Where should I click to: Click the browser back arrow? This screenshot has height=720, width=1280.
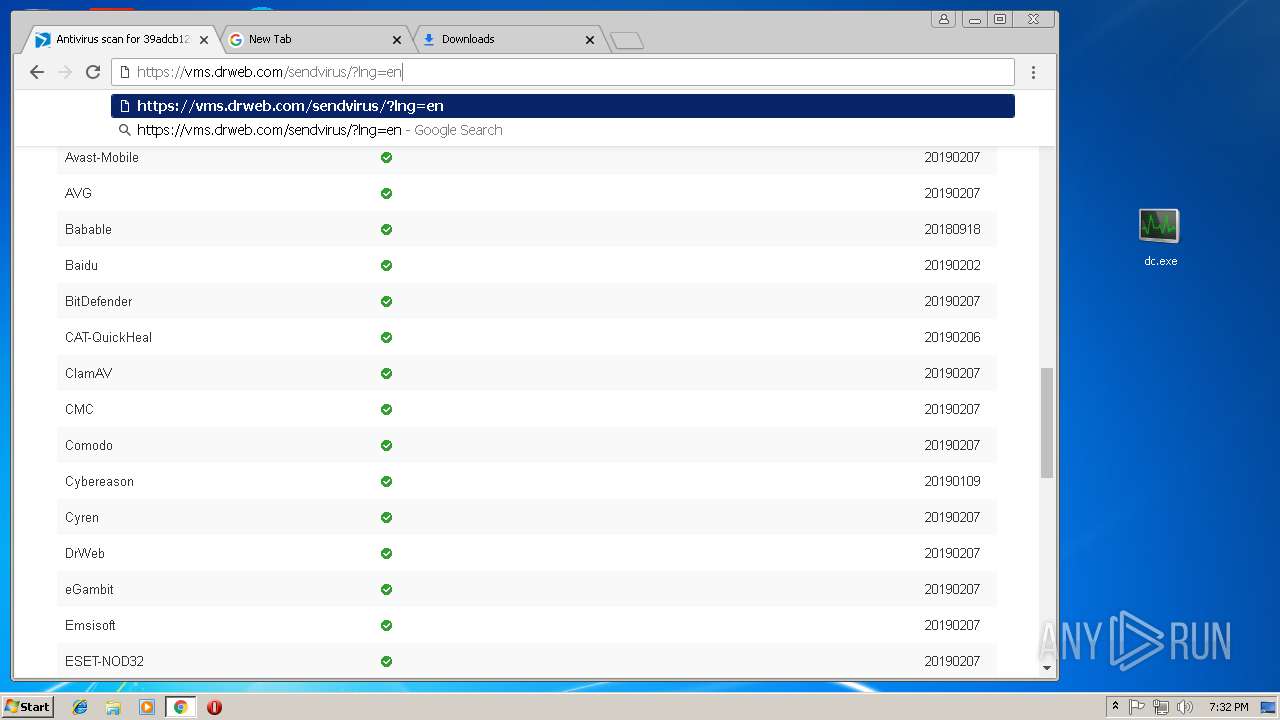tap(37, 72)
